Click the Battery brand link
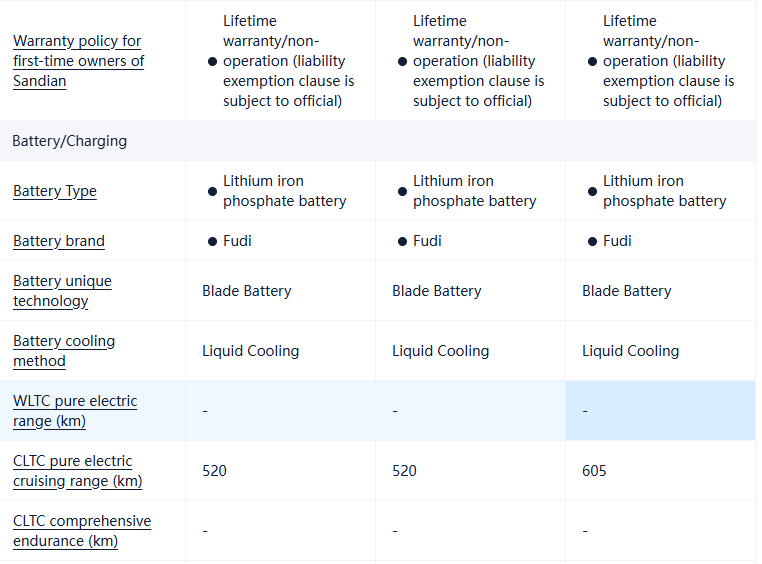The width and height of the screenshot is (762, 564). pos(59,241)
